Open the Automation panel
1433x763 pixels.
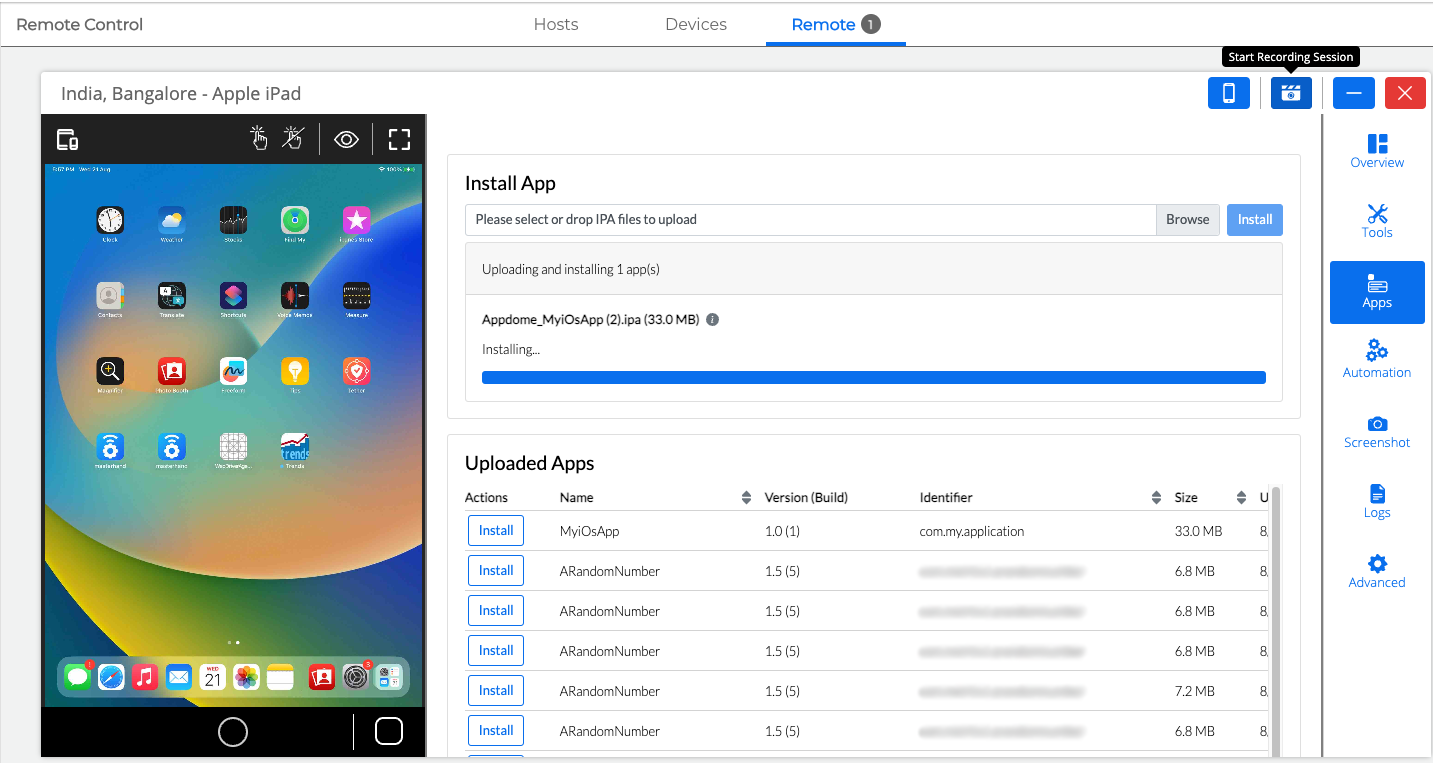pyautogui.click(x=1377, y=360)
